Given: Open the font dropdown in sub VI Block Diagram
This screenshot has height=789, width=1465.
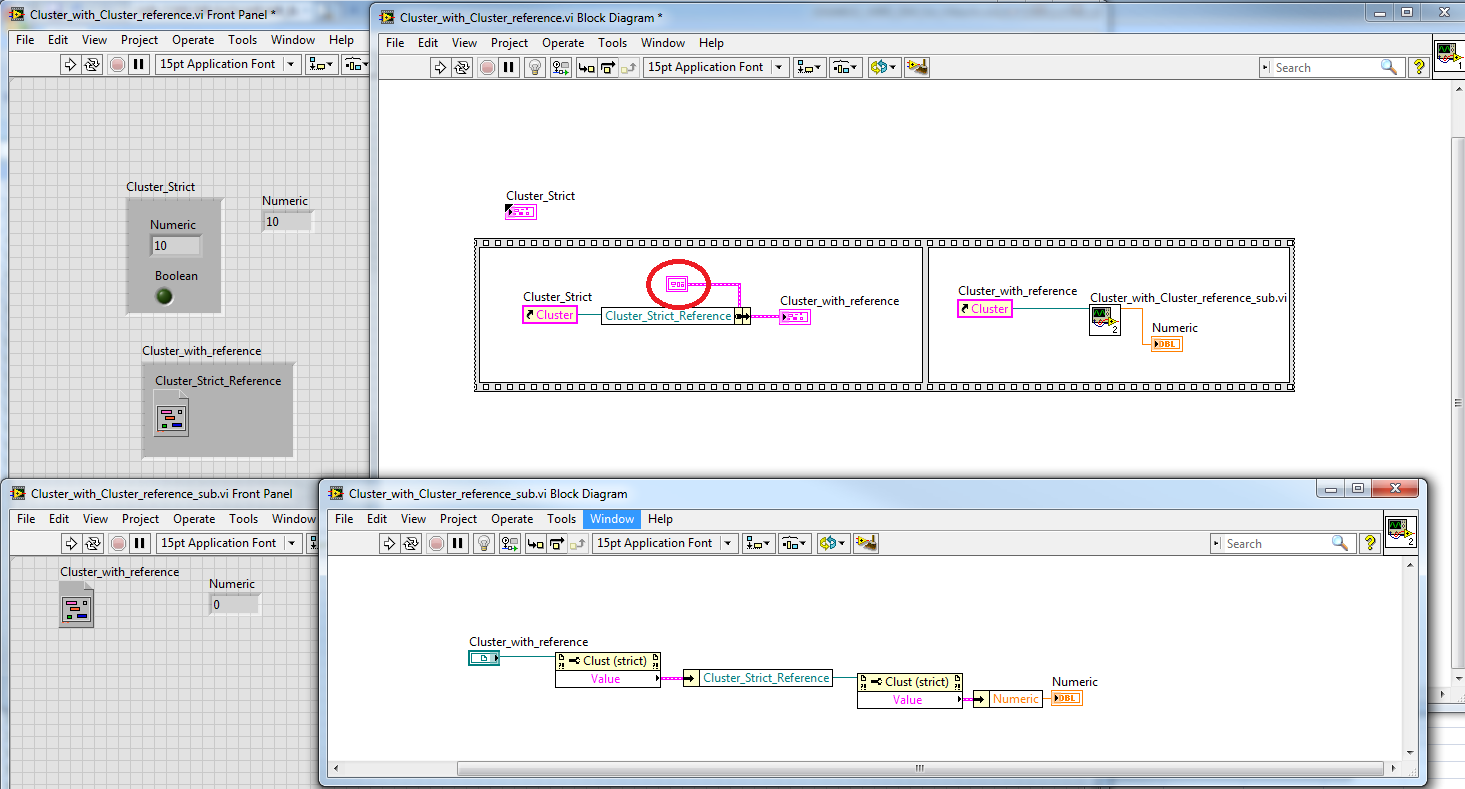Looking at the screenshot, I should click(x=665, y=543).
